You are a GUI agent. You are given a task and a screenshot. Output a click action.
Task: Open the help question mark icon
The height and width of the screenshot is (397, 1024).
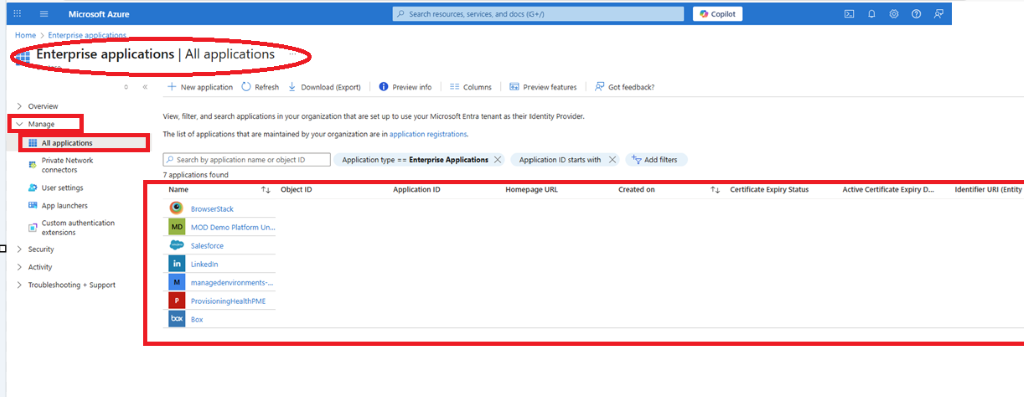click(916, 14)
